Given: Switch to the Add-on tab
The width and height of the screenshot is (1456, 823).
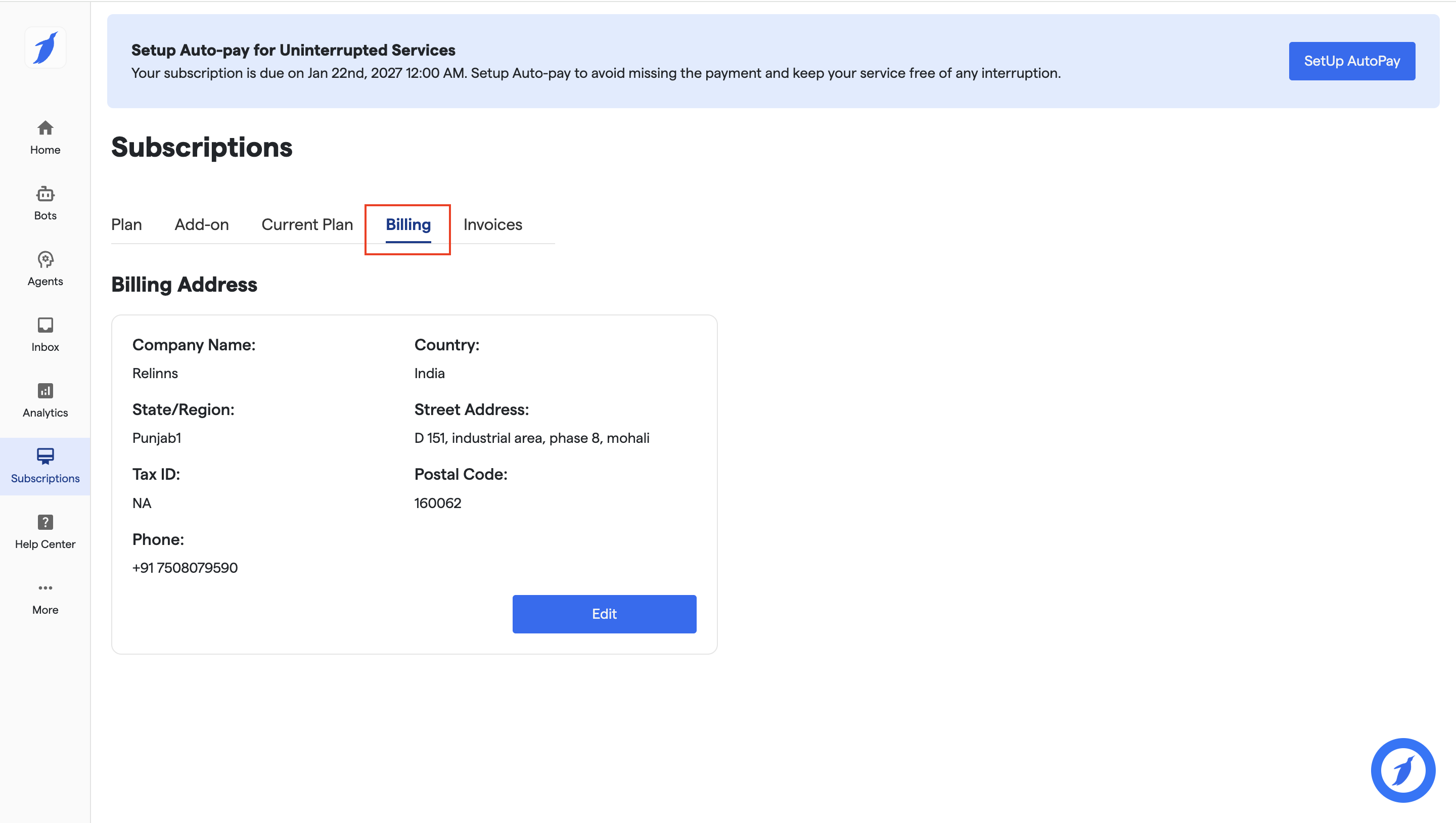Looking at the screenshot, I should 202,225.
